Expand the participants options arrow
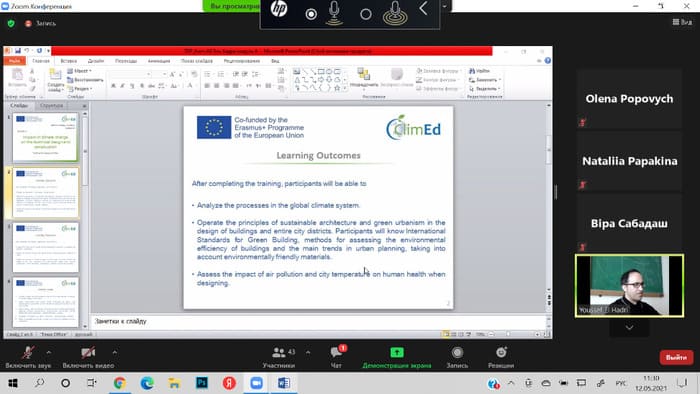The height and width of the screenshot is (394, 700). click(308, 353)
